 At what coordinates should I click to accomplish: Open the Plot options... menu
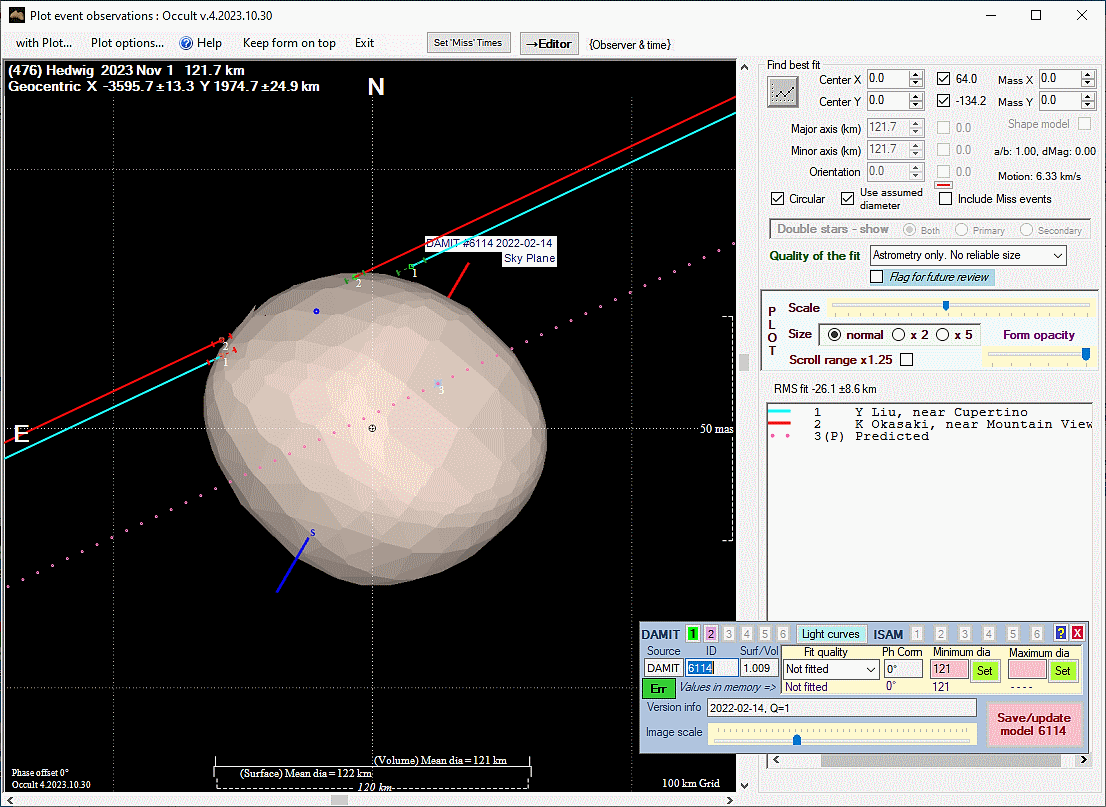point(127,43)
